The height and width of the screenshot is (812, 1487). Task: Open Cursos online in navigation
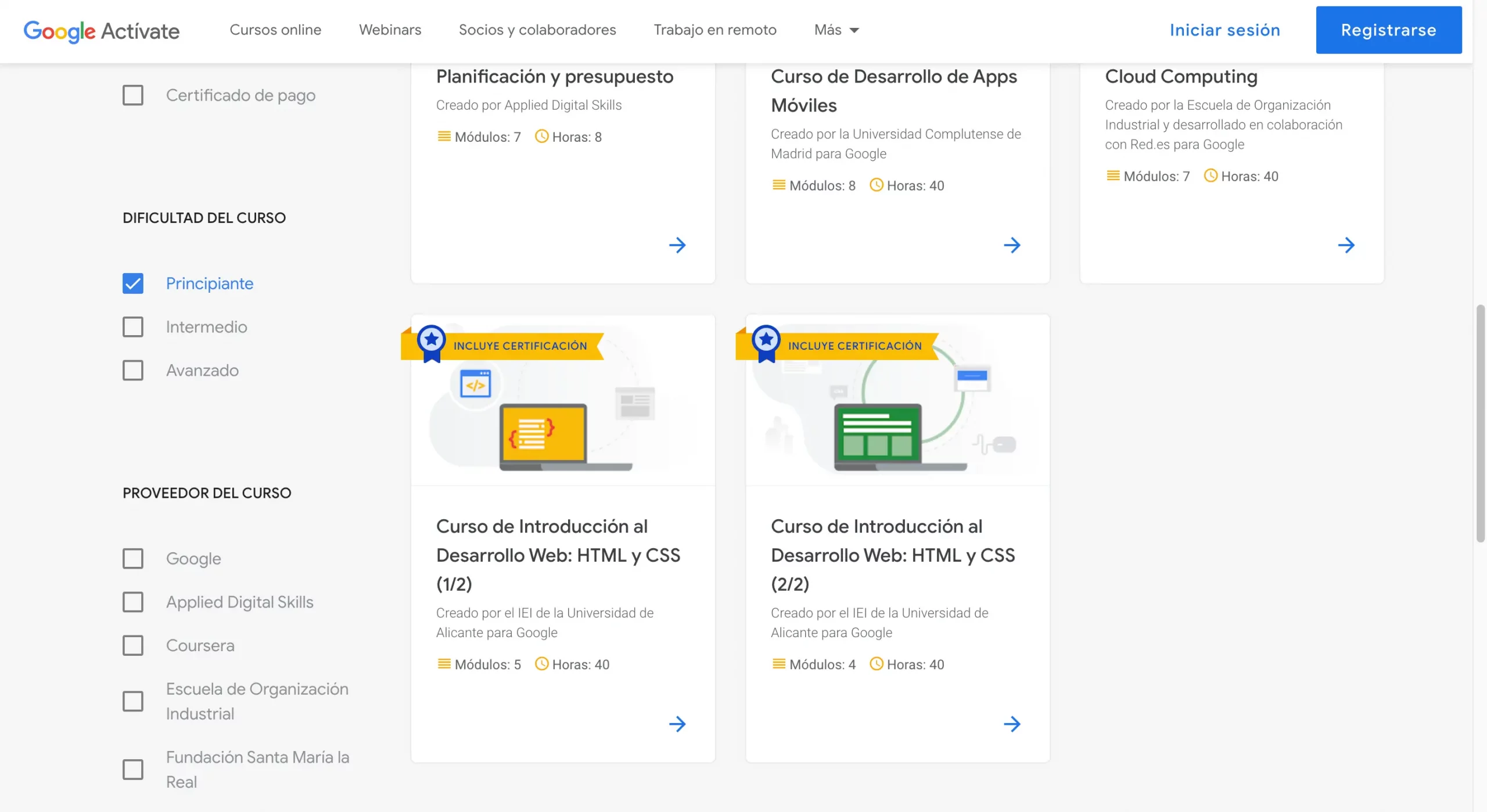[x=275, y=30]
